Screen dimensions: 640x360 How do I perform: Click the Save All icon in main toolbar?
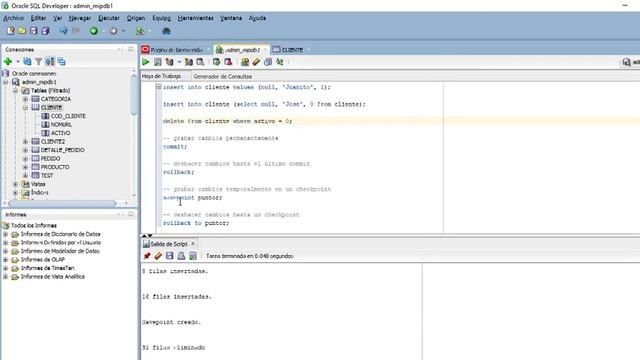[x=45, y=31]
